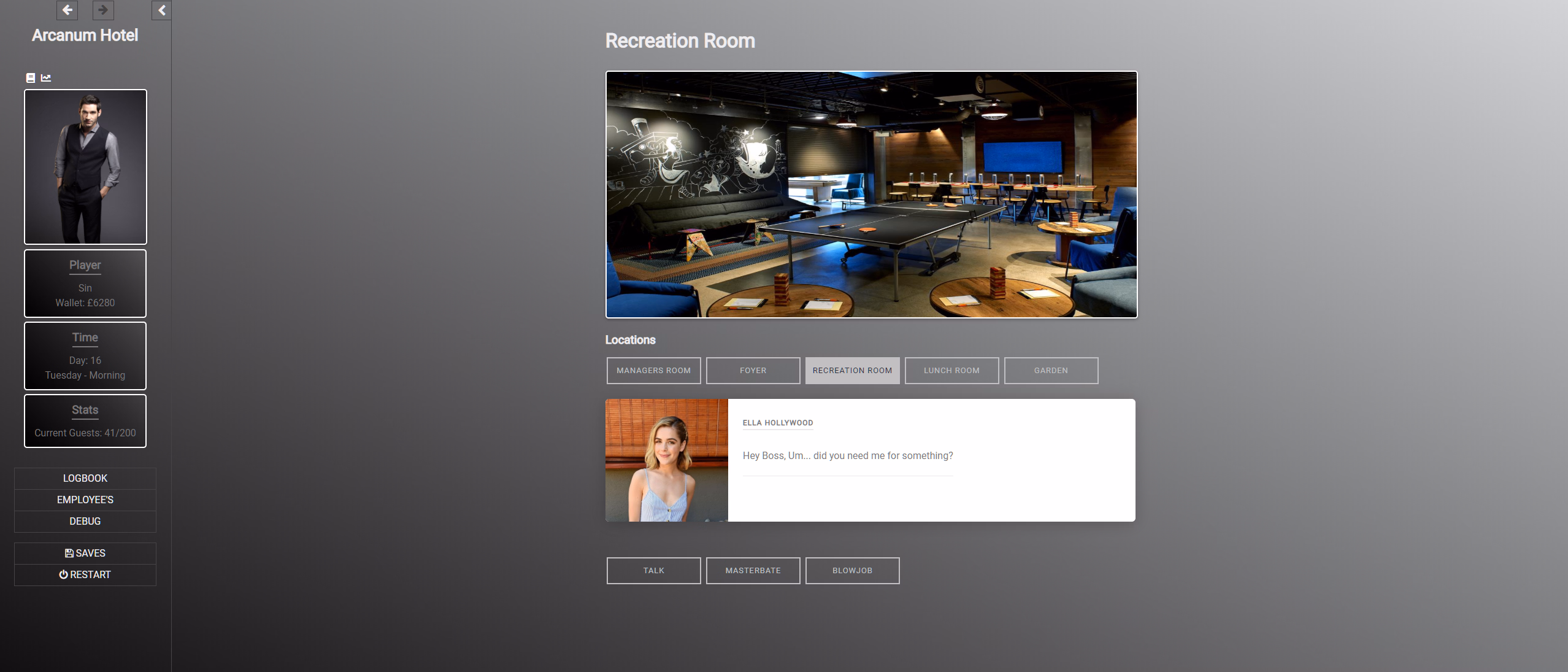1568x672 pixels.
Task: Open the DEBUG menu entry
Action: point(85,521)
